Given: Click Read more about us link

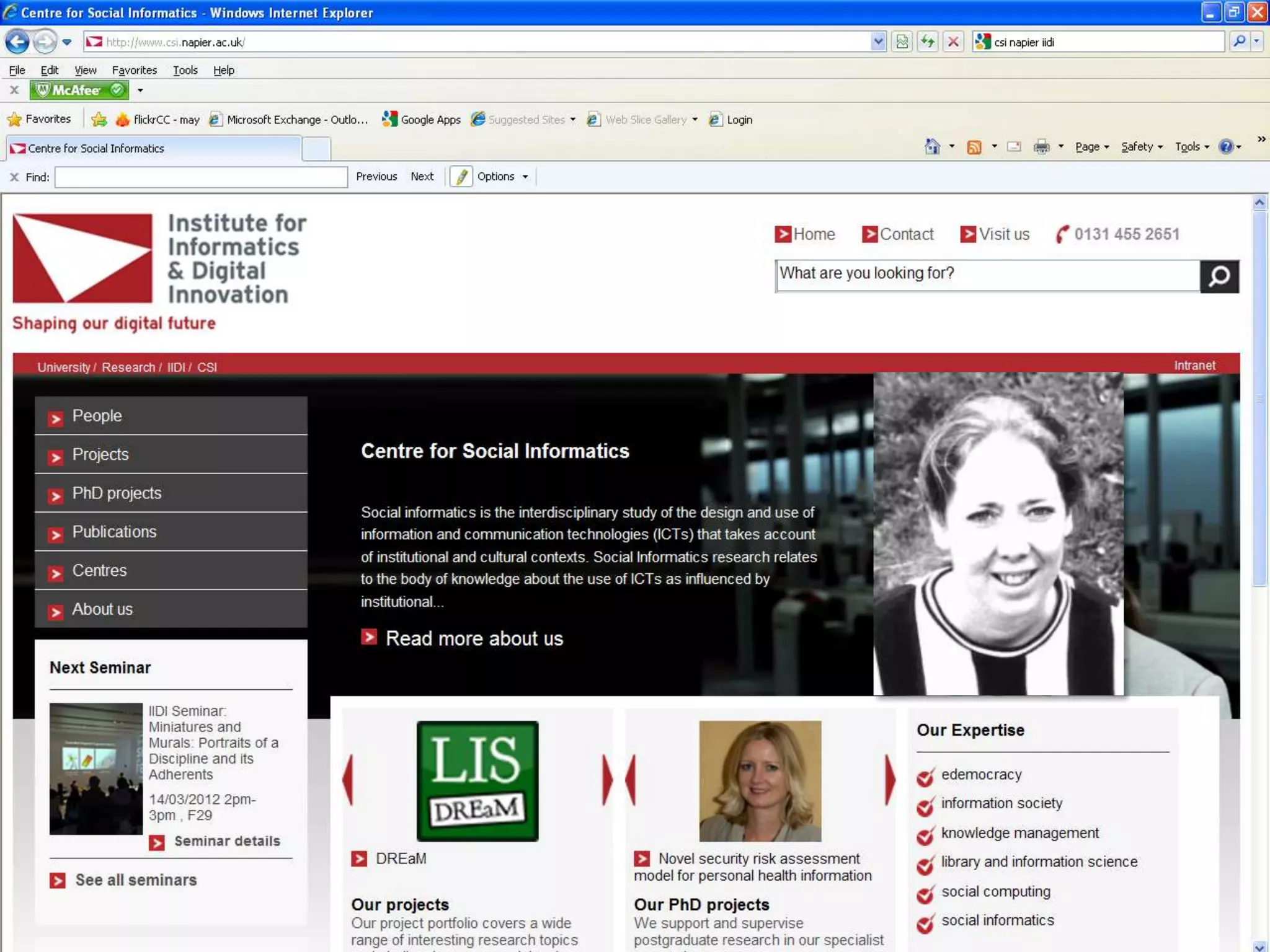Looking at the screenshot, I should click(x=474, y=638).
